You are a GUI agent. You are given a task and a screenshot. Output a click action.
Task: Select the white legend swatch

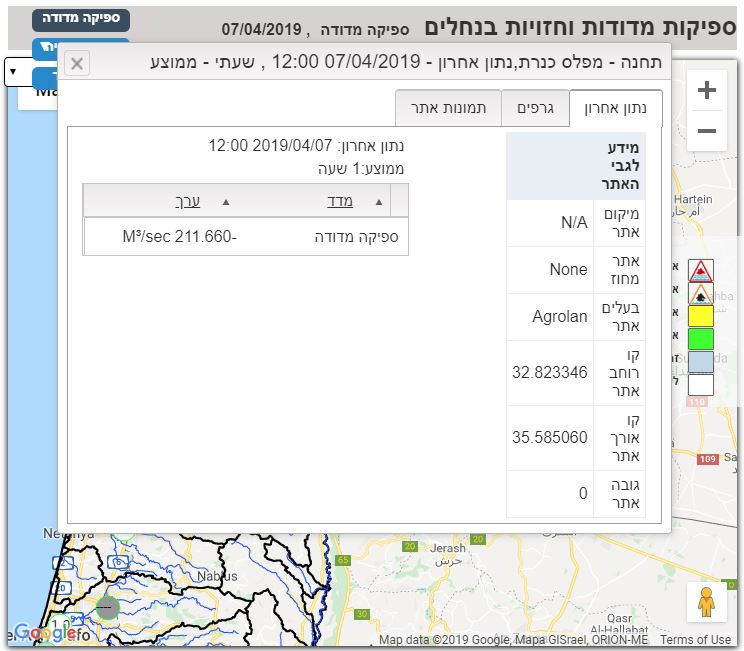701,385
